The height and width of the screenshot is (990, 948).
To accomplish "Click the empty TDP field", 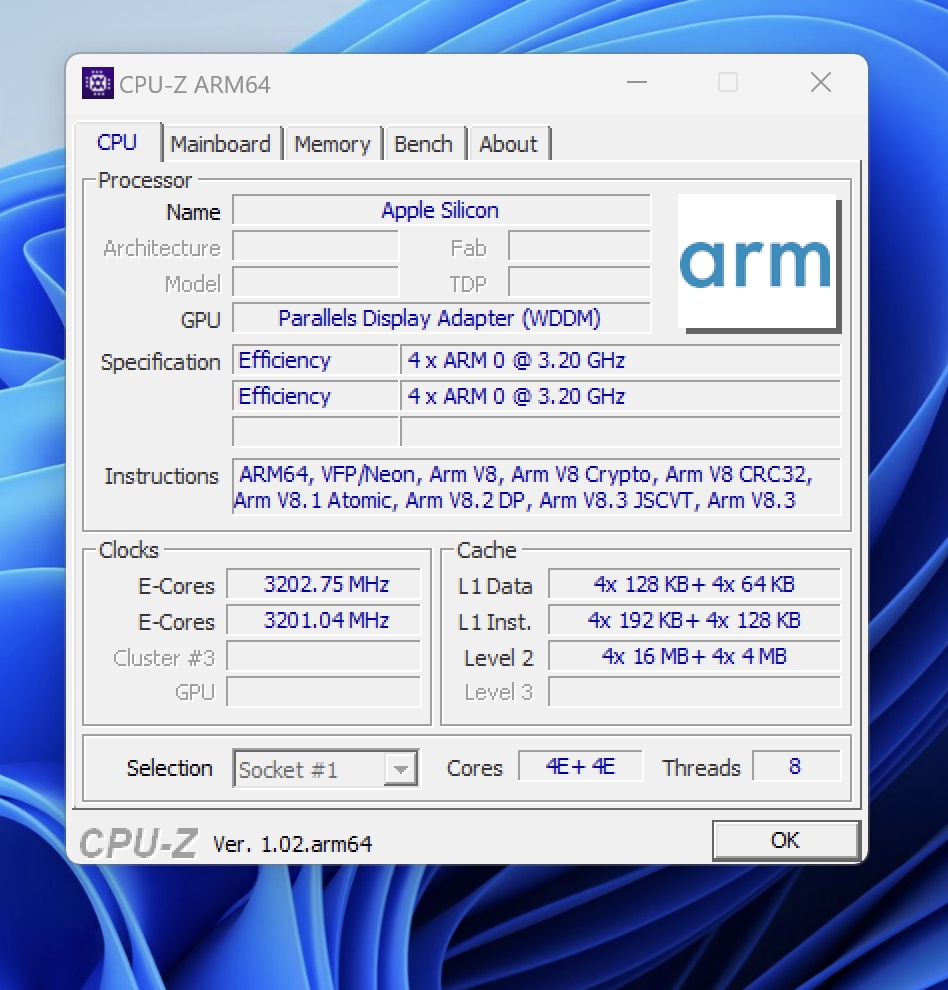I will pos(580,282).
